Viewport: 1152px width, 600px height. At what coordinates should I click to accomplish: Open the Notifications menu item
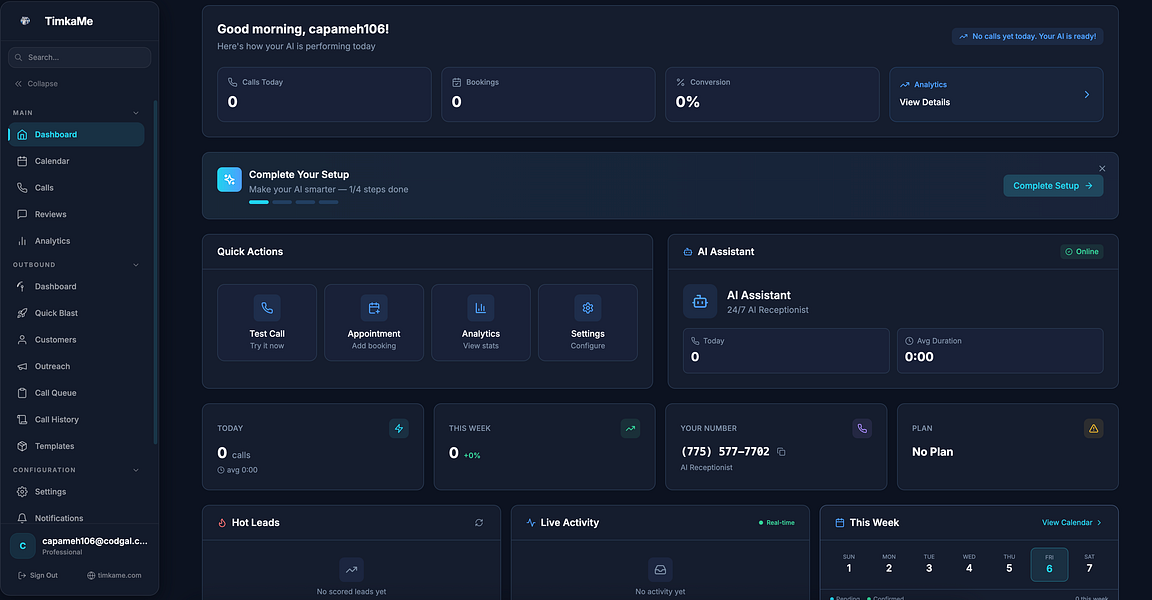(x=76, y=518)
